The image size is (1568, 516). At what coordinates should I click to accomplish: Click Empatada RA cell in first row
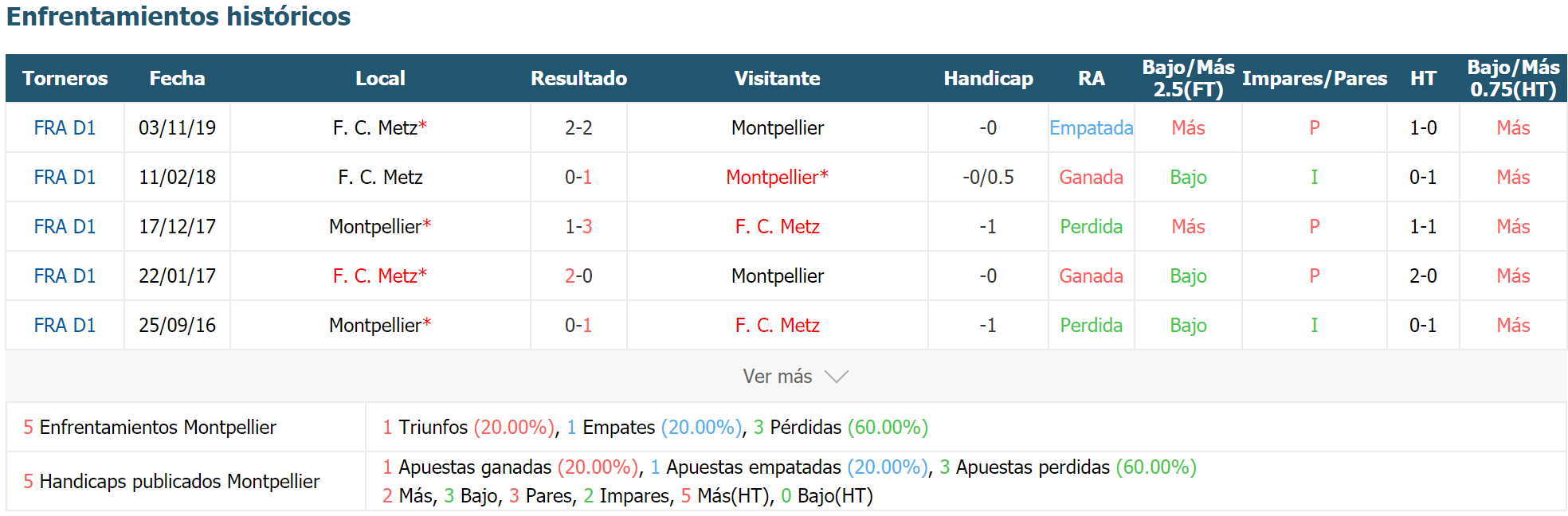(x=1091, y=127)
